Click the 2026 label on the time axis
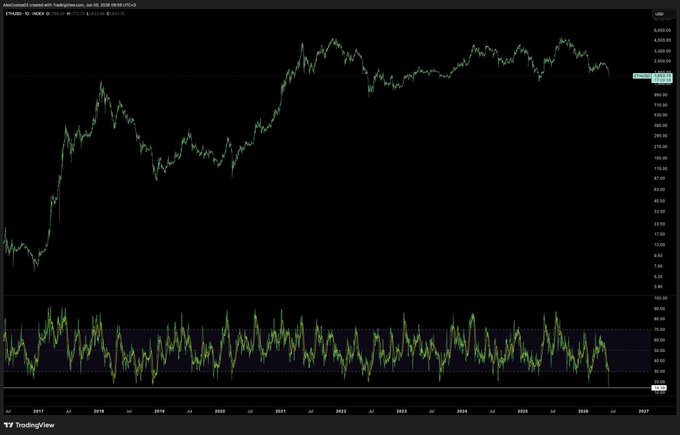680x435 pixels. 583,411
